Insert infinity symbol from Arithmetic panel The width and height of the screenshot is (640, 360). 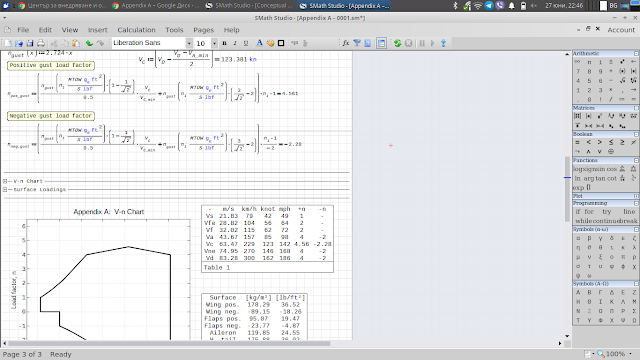coord(578,62)
